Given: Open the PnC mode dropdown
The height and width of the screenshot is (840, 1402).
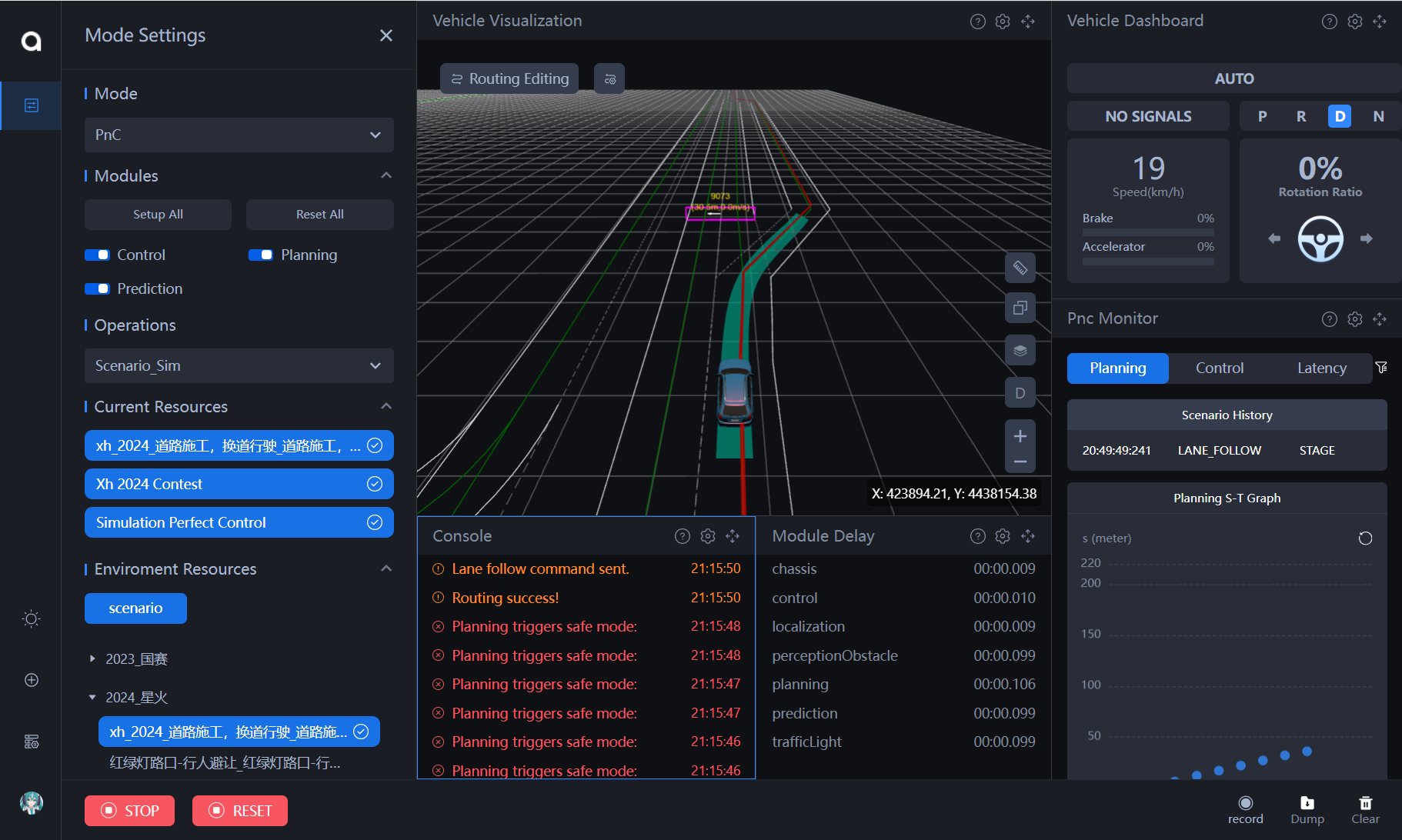Looking at the screenshot, I should pos(239,135).
